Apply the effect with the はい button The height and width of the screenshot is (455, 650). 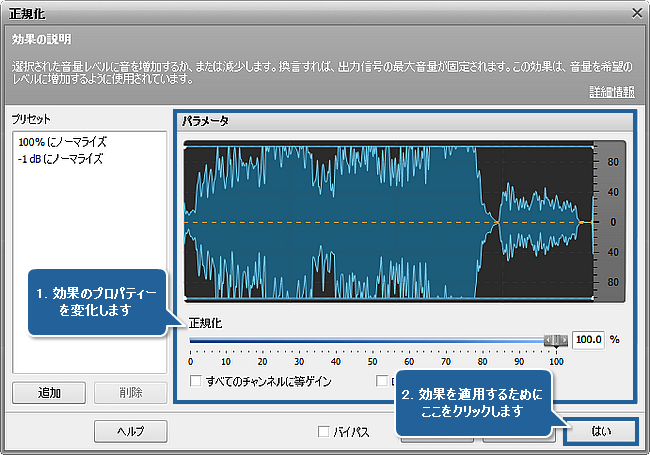(x=601, y=431)
